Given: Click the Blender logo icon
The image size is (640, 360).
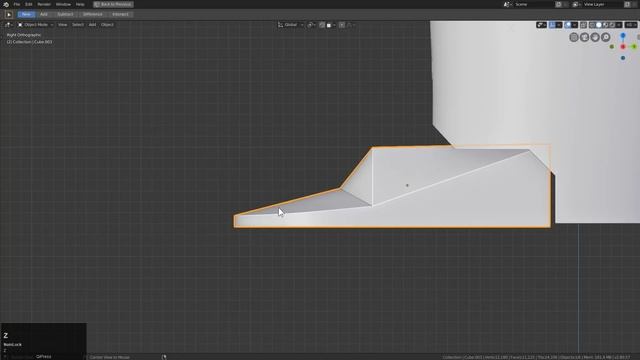Looking at the screenshot, I should point(6,4).
